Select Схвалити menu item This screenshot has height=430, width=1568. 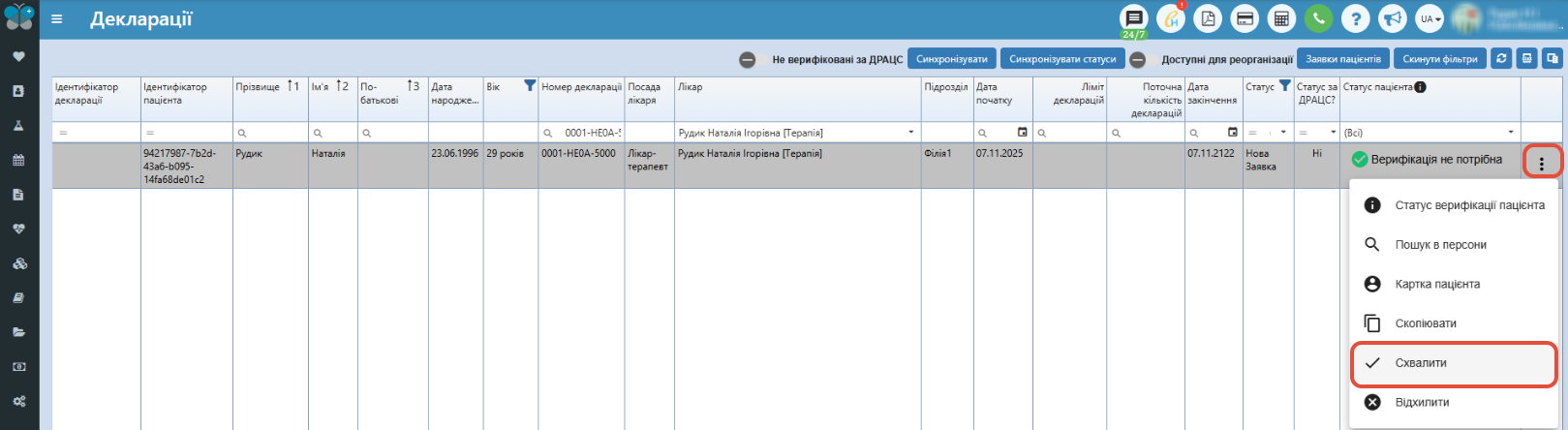[x=1454, y=363]
